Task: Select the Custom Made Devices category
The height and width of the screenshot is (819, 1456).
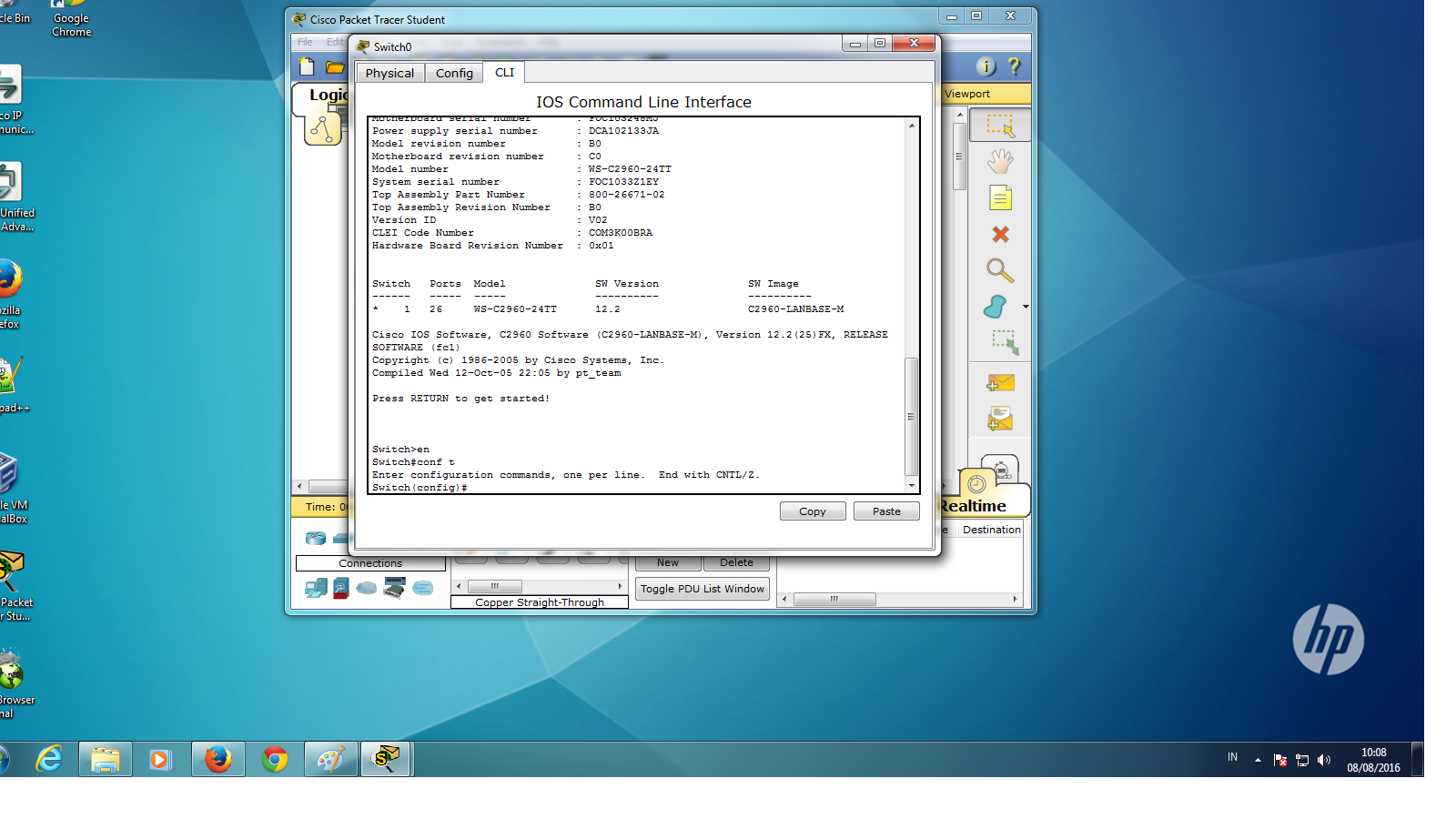Action: [394, 588]
